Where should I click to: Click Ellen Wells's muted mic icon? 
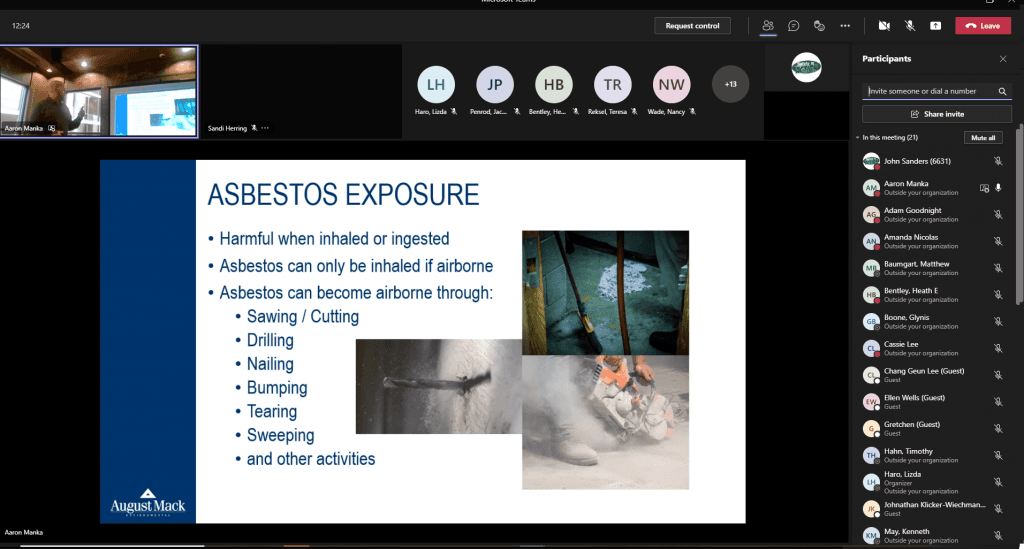pos(998,401)
